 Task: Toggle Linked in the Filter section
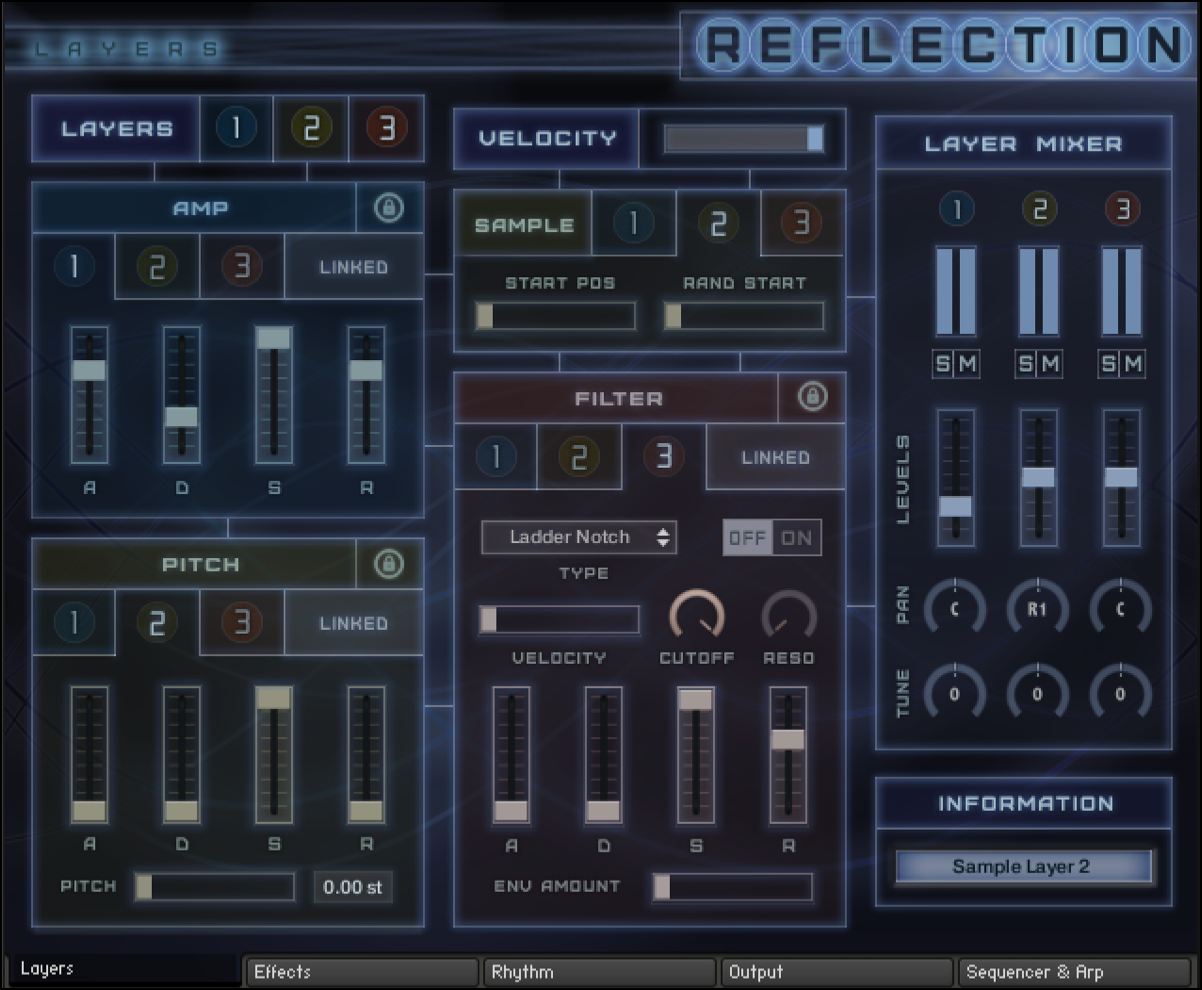776,457
